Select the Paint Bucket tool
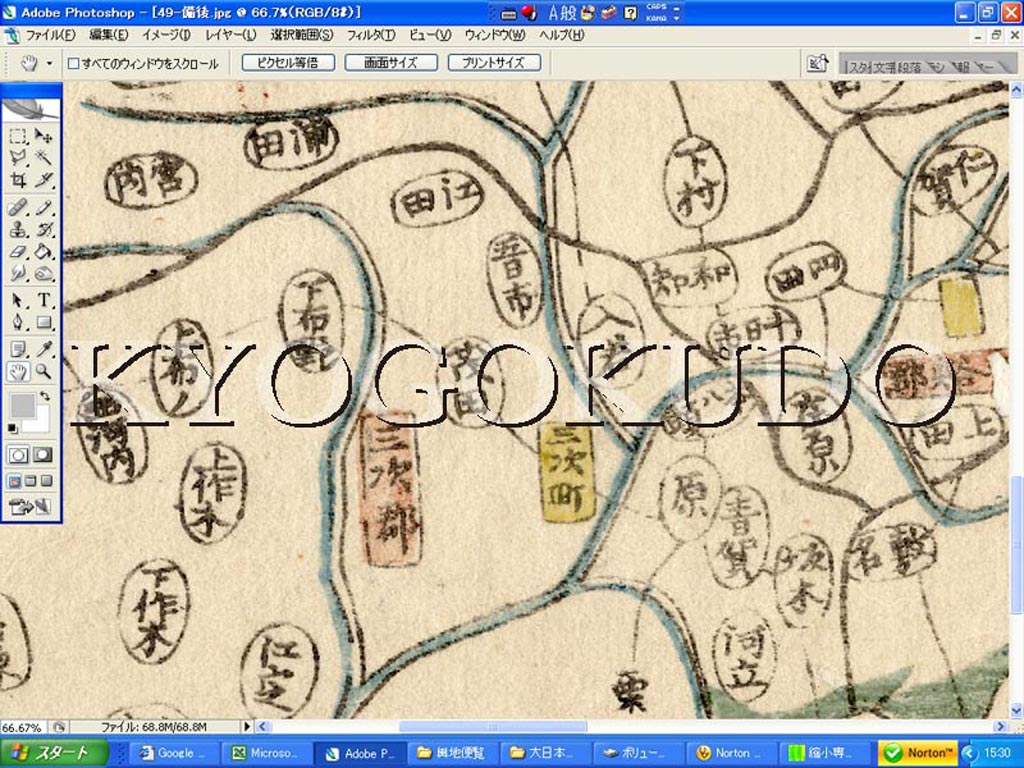This screenshot has height=768, width=1024. [x=44, y=251]
